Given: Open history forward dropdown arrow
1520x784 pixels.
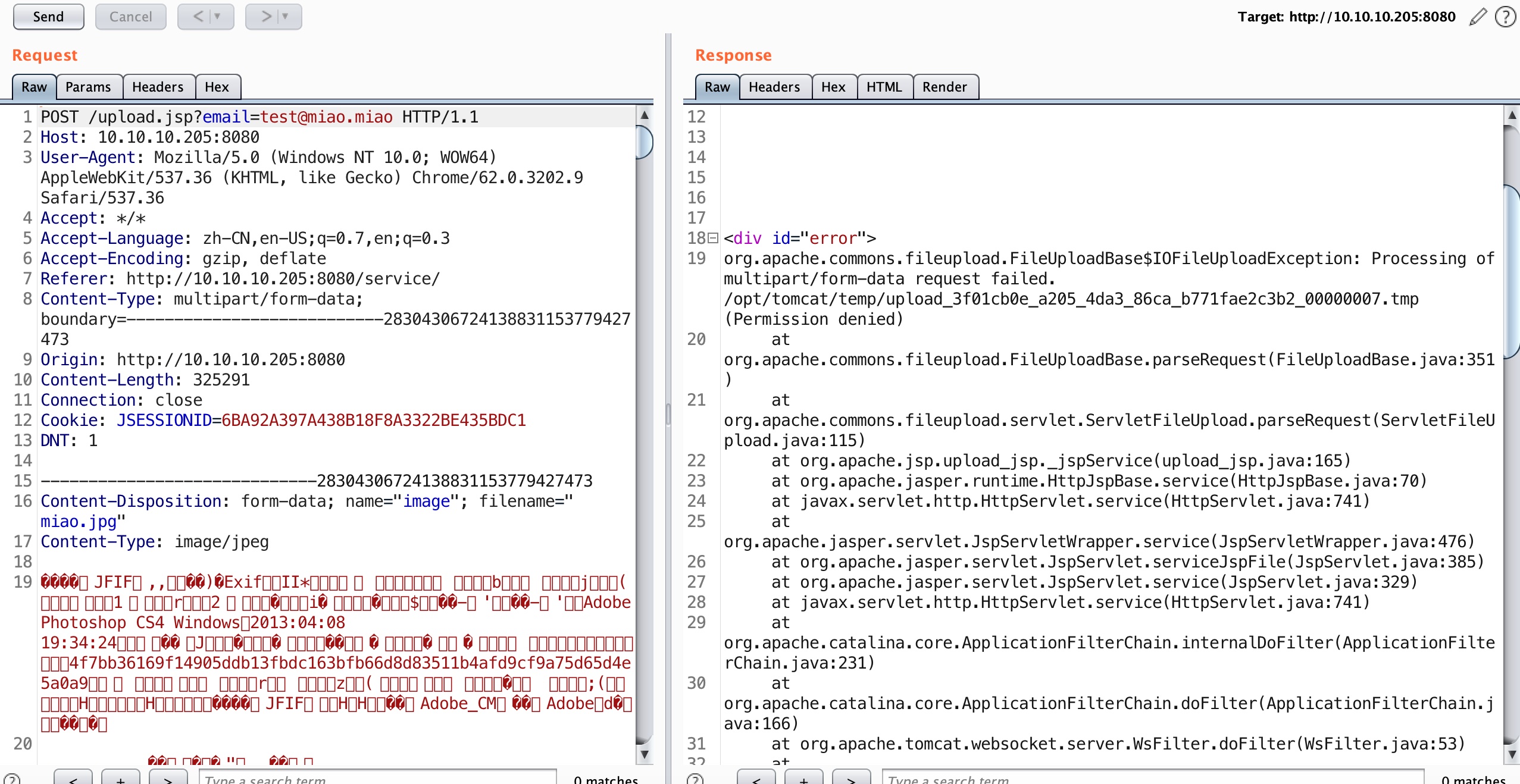Looking at the screenshot, I should tap(285, 17).
